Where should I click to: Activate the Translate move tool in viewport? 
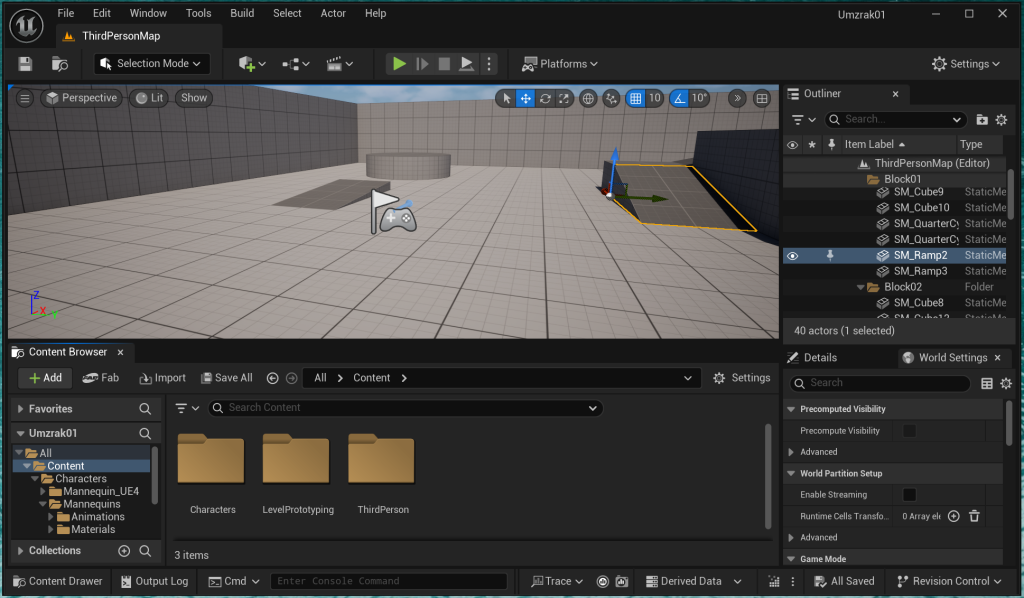[525, 99]
